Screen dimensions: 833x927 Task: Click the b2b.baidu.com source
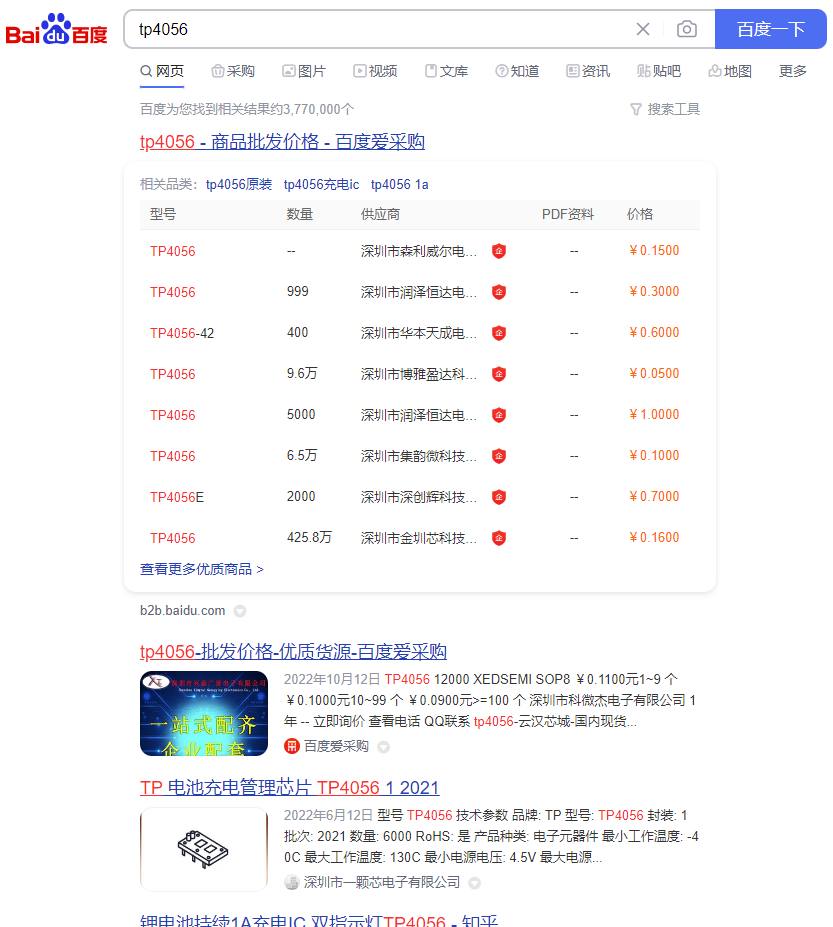click(x=183, y=611)
